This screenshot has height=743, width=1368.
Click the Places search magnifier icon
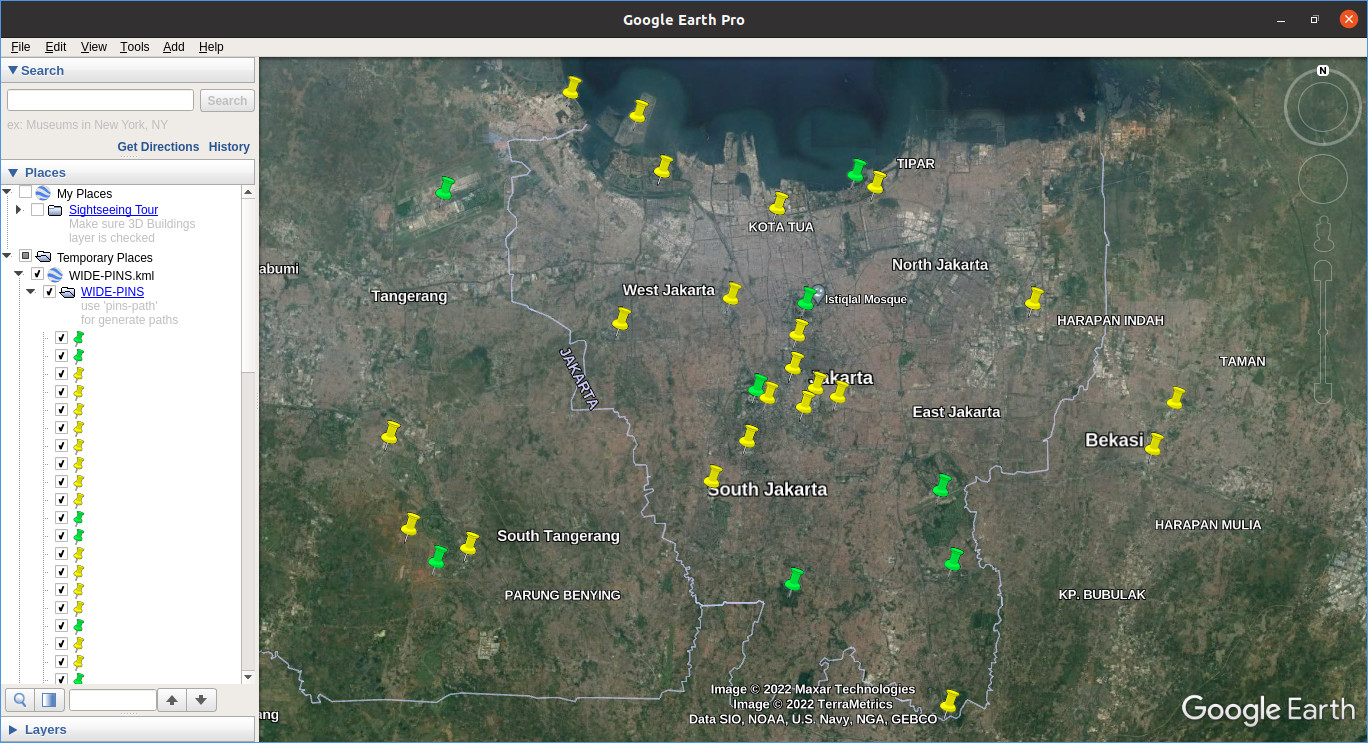pyautogui.click(x=20, y=700)
